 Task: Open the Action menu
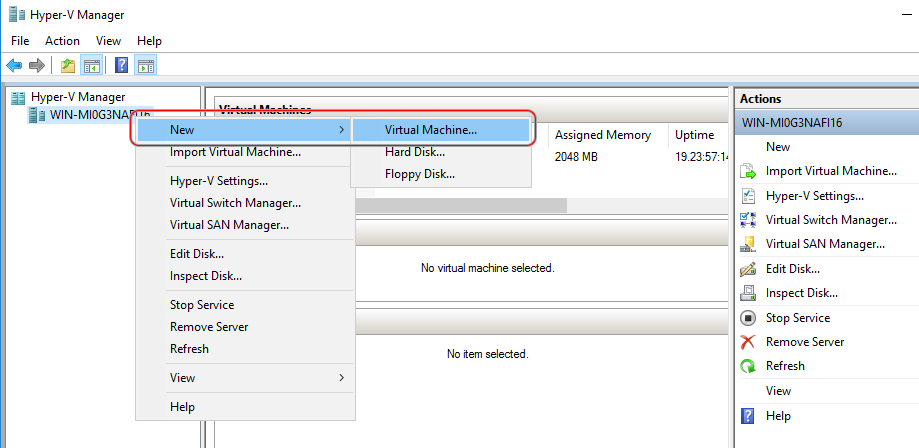(63, 41)
